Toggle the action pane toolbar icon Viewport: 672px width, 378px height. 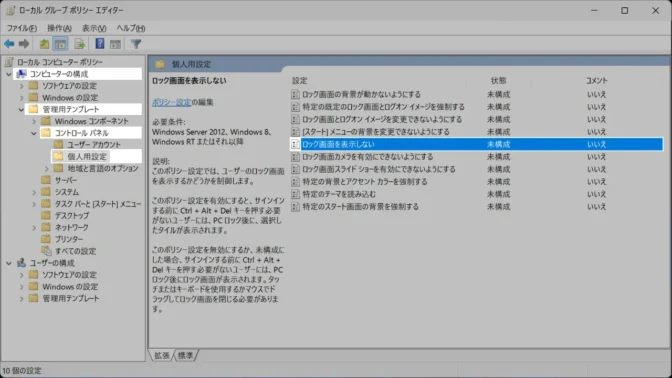click(x=115, y=44)
